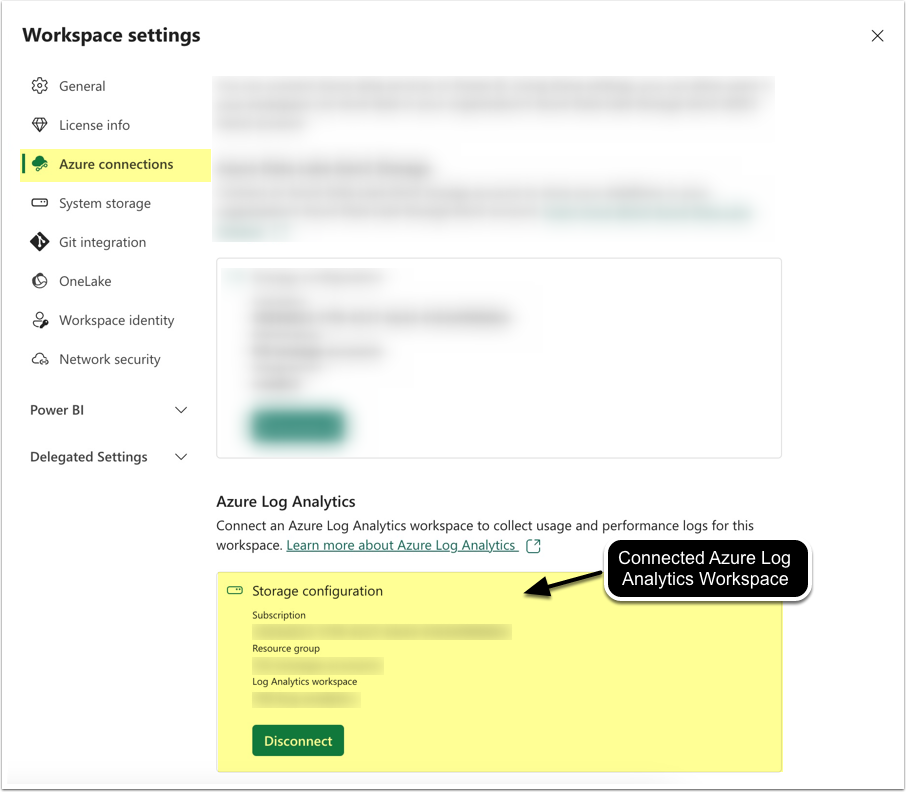
Task: Click the License info diamond icon
Action: (39, 125)
